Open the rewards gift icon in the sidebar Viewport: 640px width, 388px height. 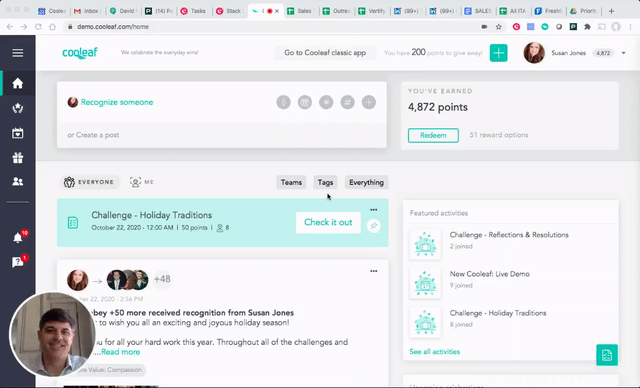pyautogui.click(x=18, y=157)
